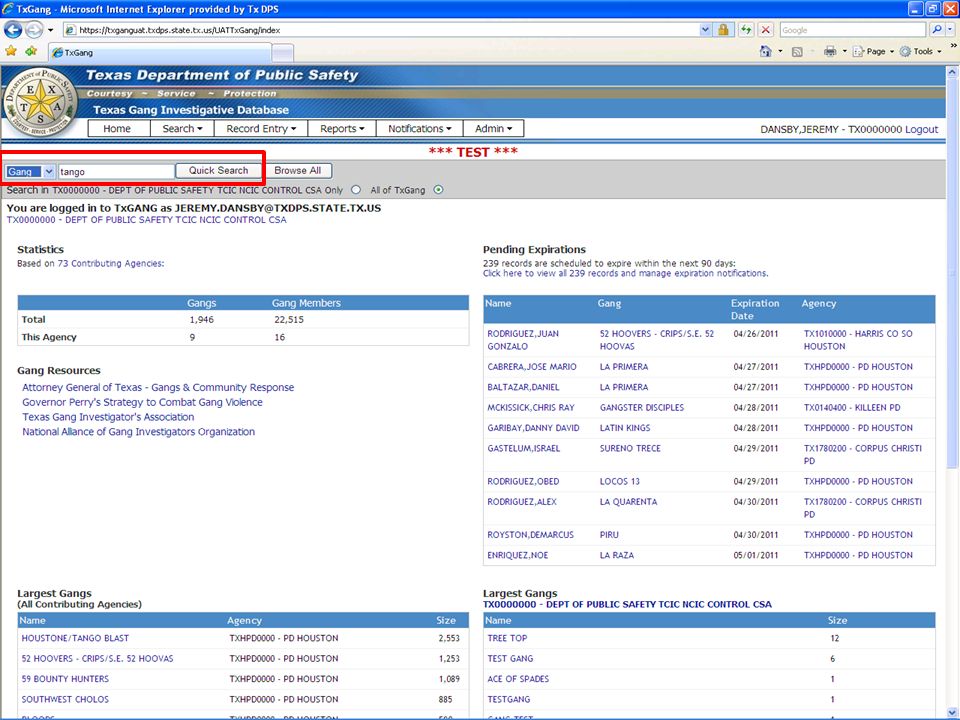Click agency link under logged-in message

[146, 220]
